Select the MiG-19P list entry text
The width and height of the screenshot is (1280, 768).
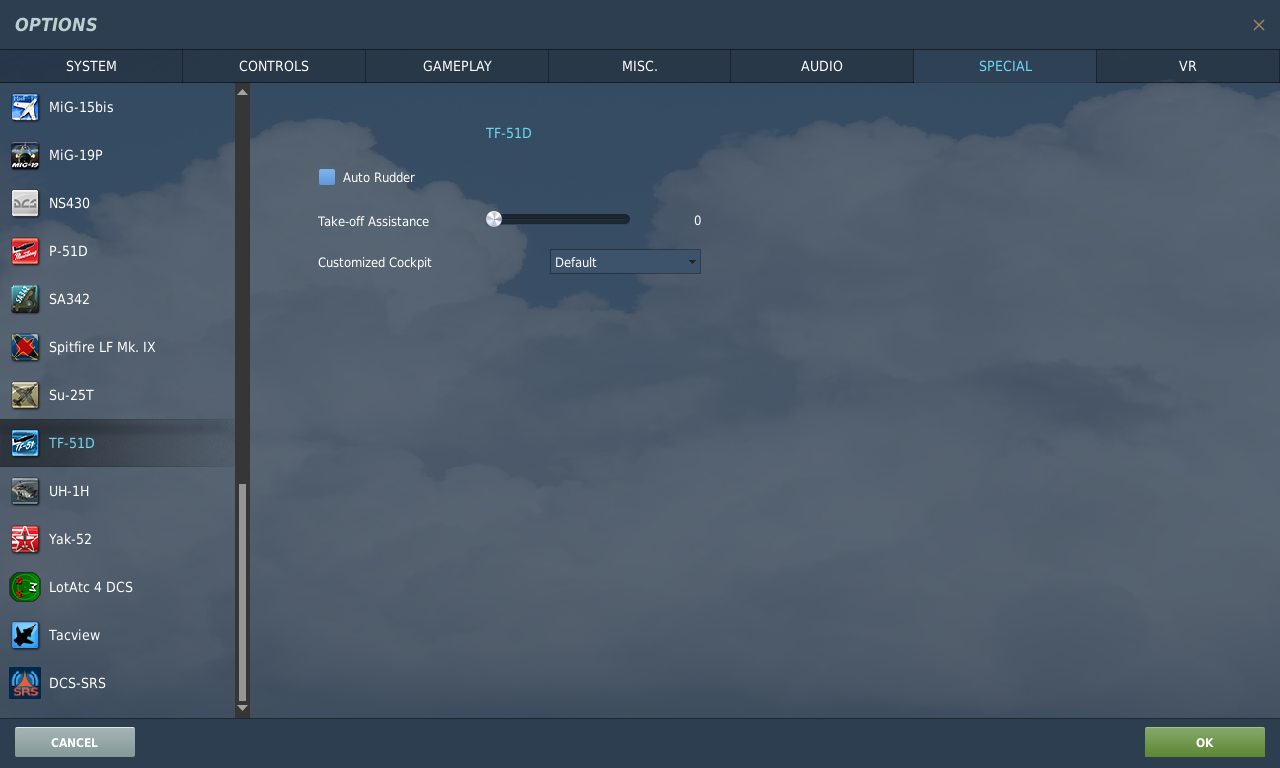(76, 155)
